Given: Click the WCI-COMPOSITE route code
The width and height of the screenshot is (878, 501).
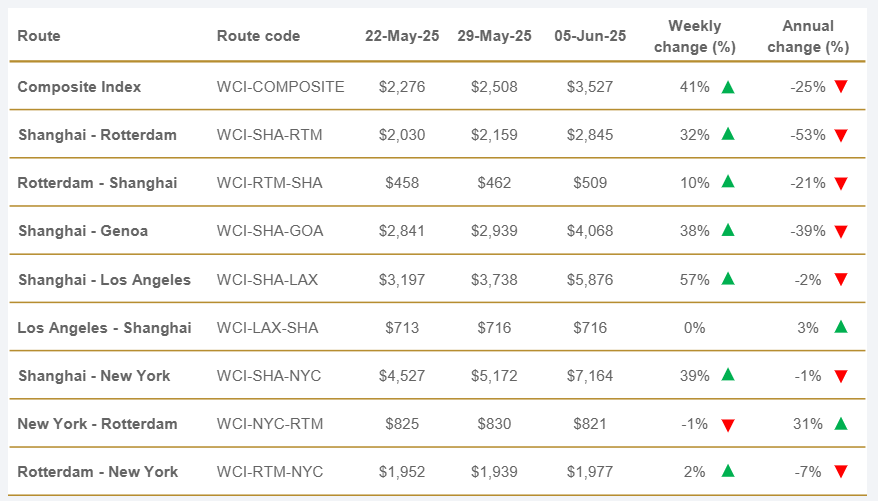Looking at the screenshot, I should [280, 87].
